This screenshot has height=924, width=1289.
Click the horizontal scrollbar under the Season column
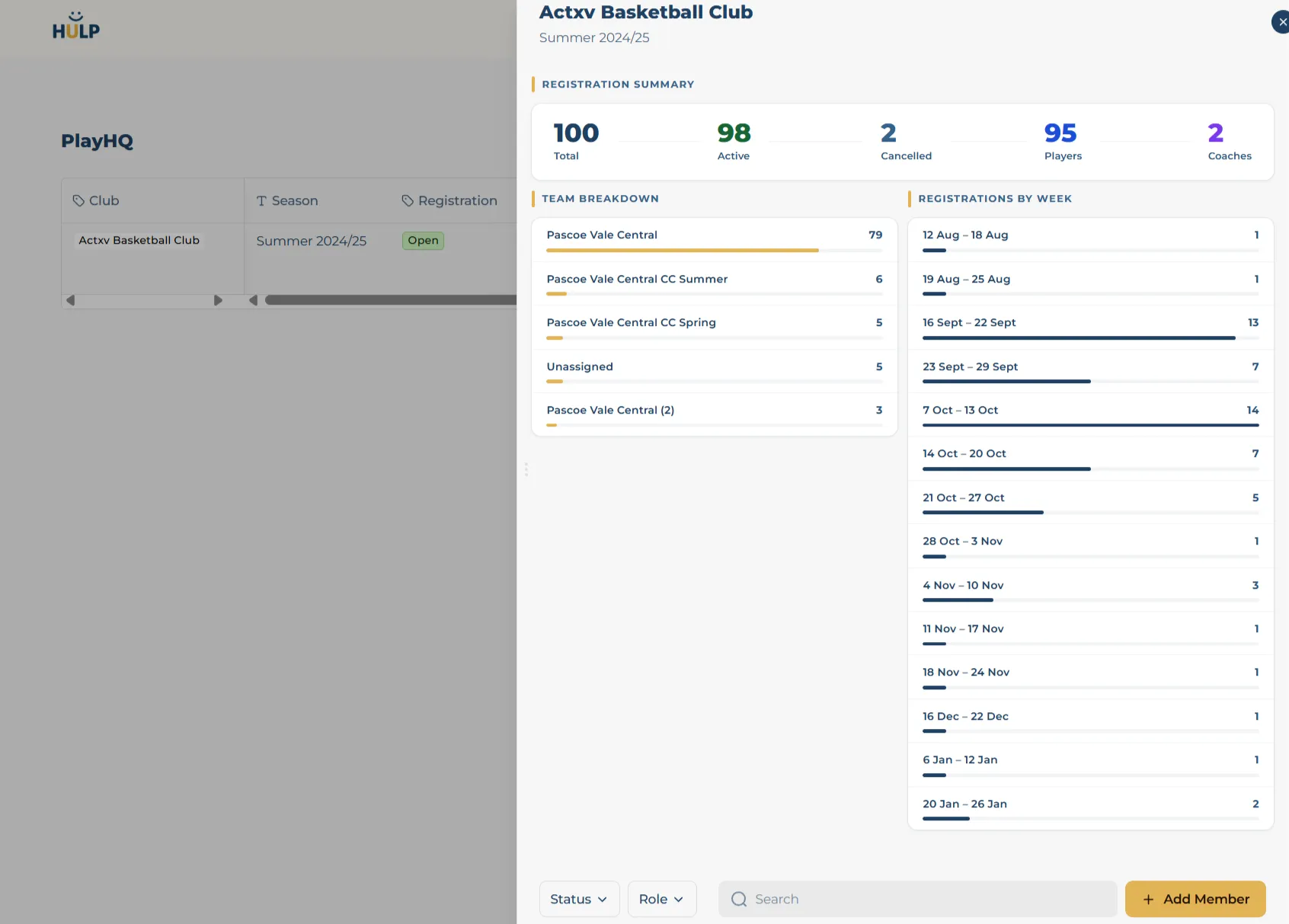(x=390, y=300)
